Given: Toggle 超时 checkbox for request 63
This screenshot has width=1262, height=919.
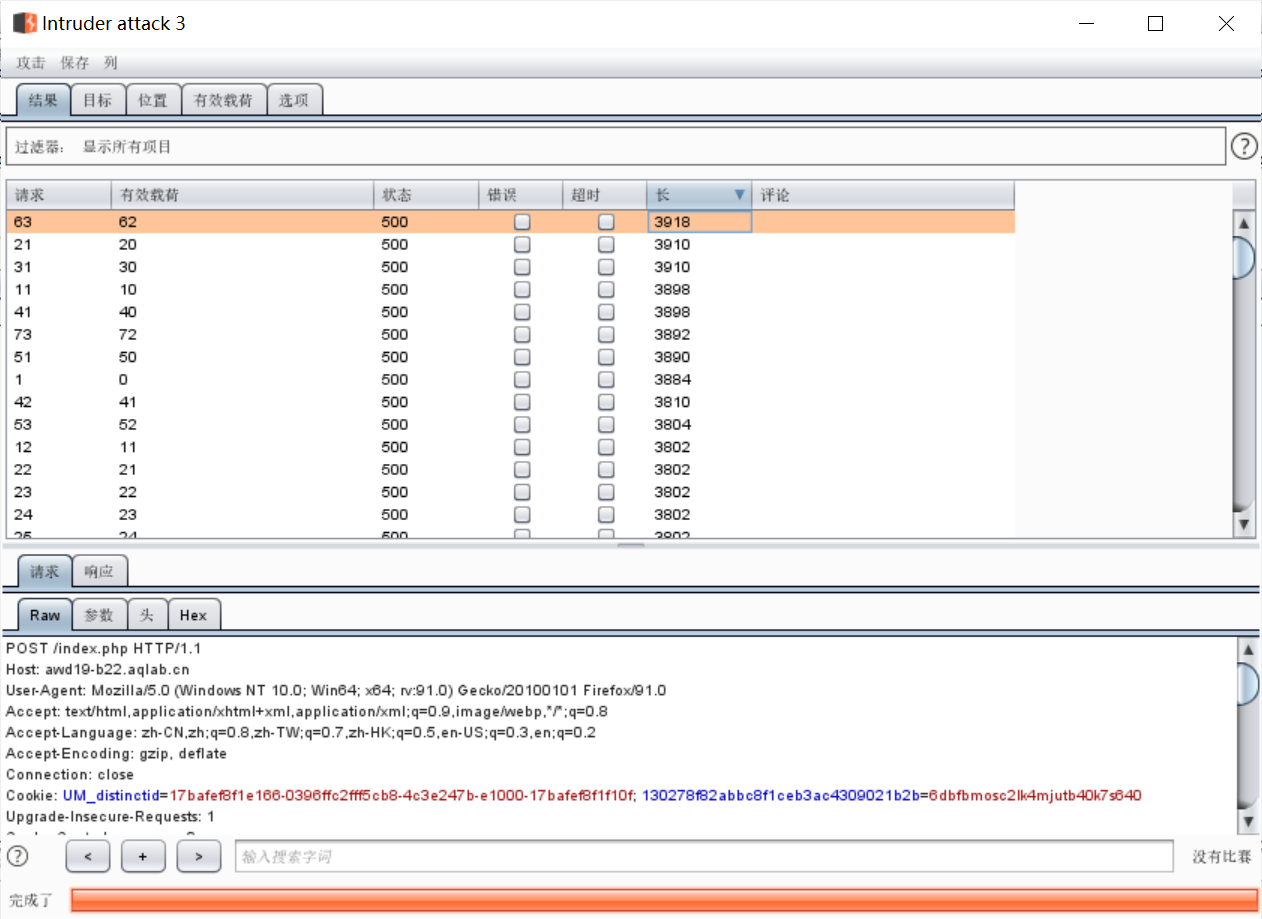Looking at the screenshot, I should pyautogui.click(x=606, y=222).
